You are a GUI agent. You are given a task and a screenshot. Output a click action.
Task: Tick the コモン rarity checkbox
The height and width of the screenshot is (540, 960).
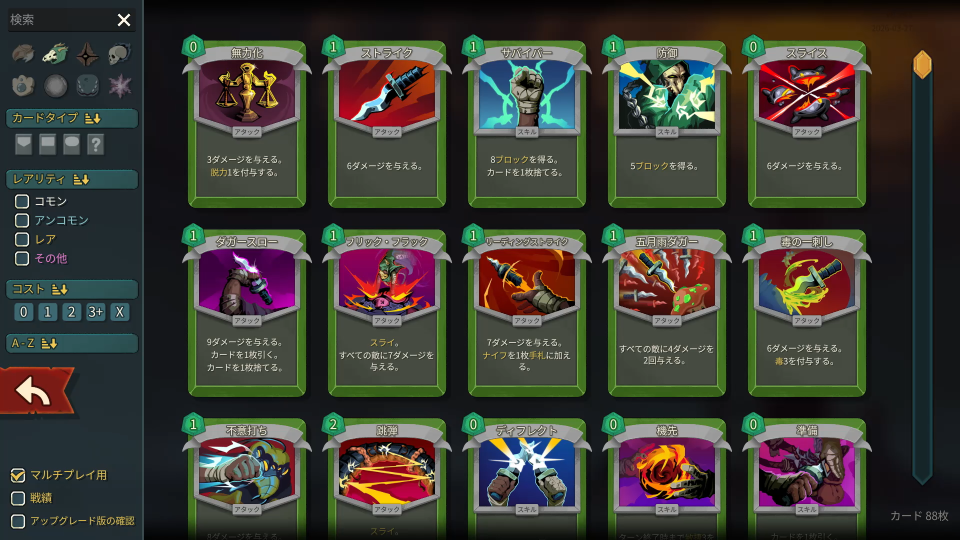pos(22,201)
